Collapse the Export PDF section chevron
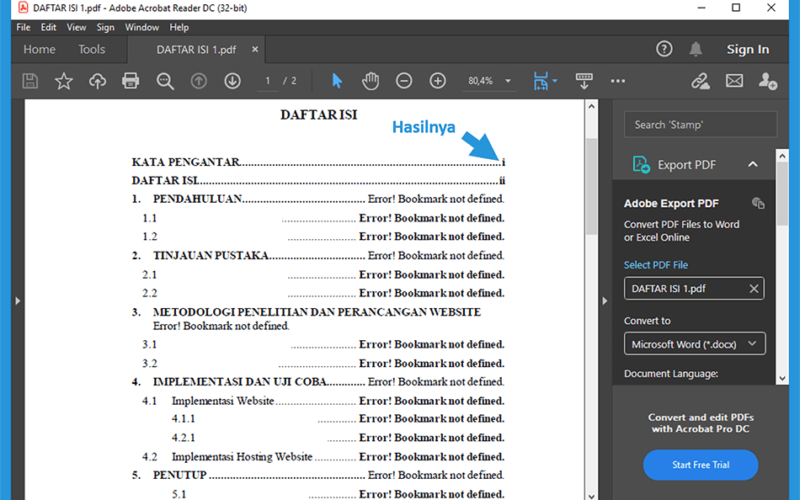800x500 pixels. (x=753, y=164)
